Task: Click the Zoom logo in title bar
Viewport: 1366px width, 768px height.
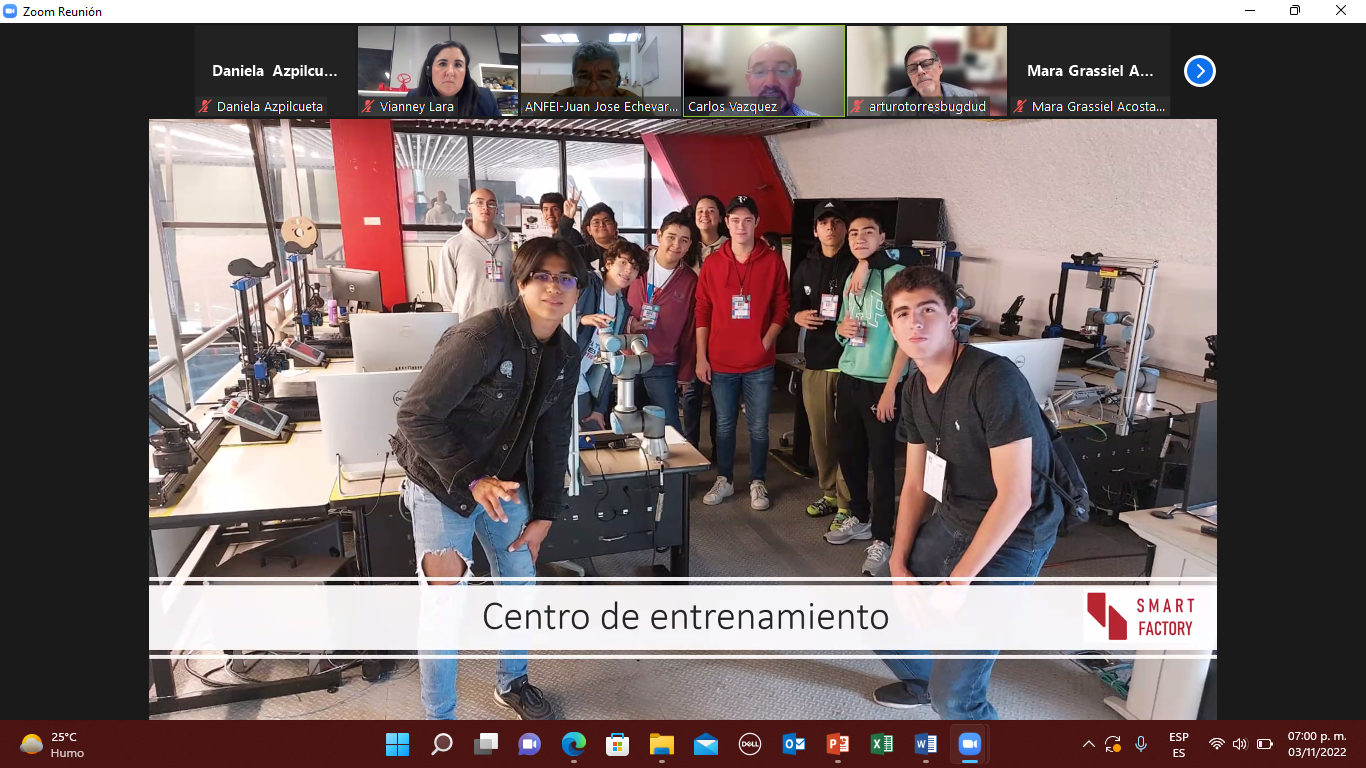Action: tap(11, 11)
